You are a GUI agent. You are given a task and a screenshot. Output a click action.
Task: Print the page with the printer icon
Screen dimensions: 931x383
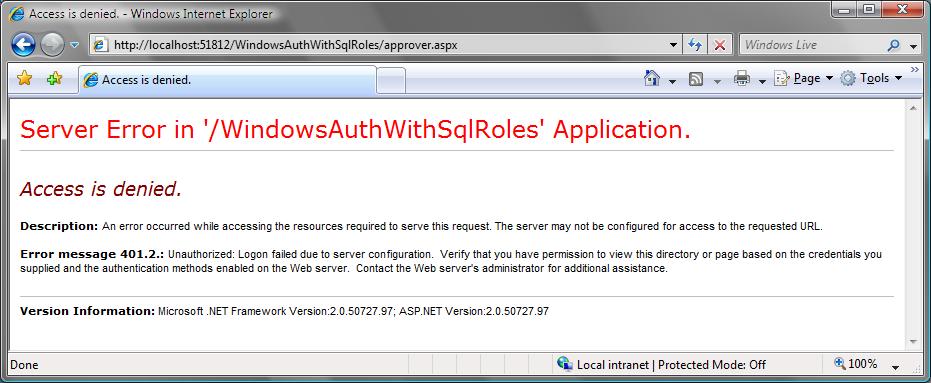coord(742,79)
